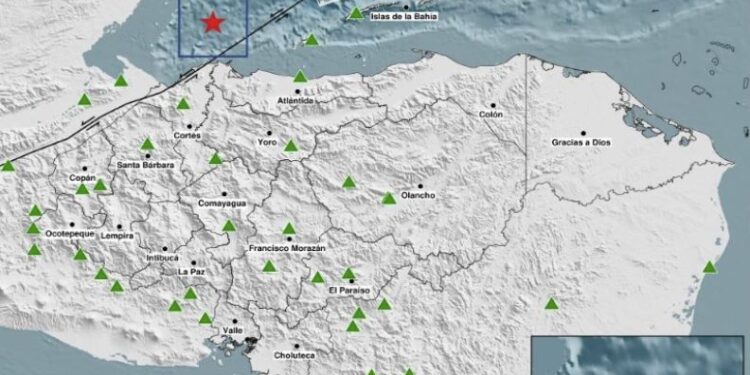
Task: Click the station triangle on the far east coast
Action: click(x=710, y=267)
